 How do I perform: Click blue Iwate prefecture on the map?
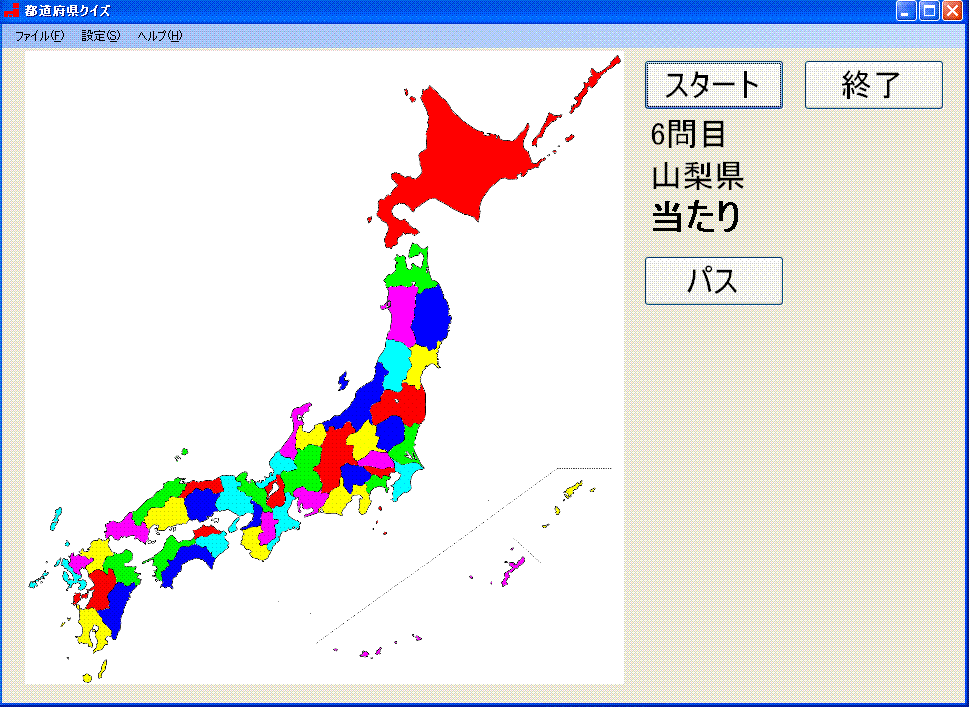click(x=431, y=316)
